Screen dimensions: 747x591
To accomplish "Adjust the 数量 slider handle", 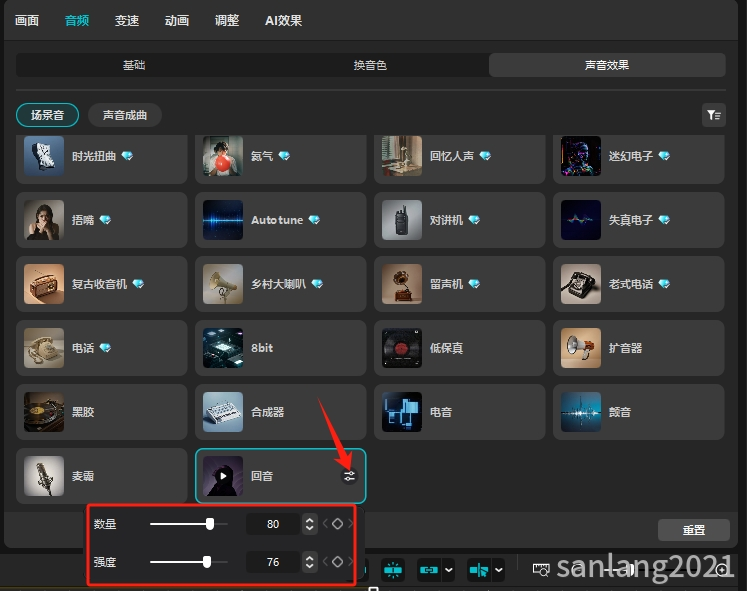I will tap(210, 524).
